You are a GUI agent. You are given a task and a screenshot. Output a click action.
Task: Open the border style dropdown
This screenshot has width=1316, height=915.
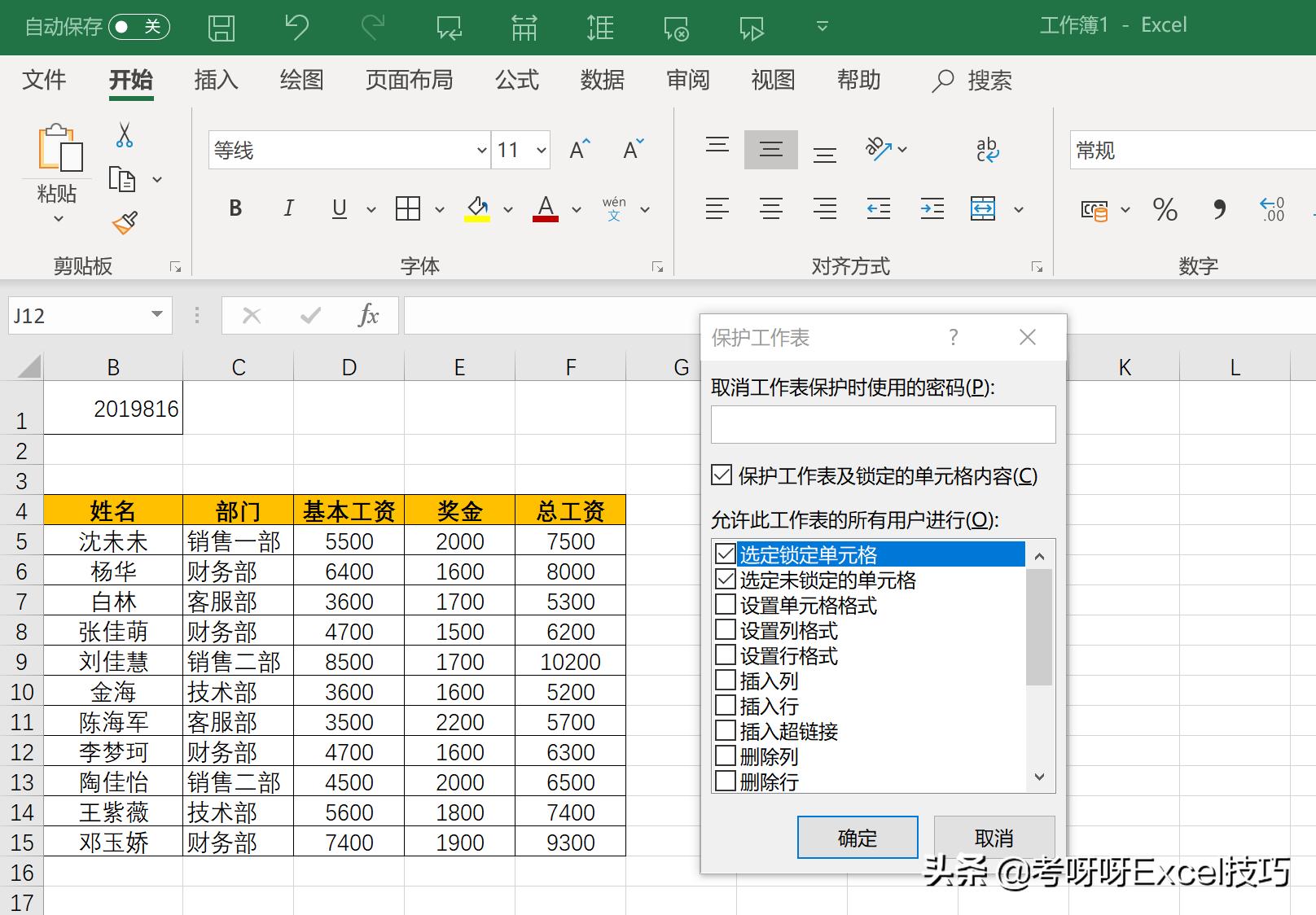440,209
